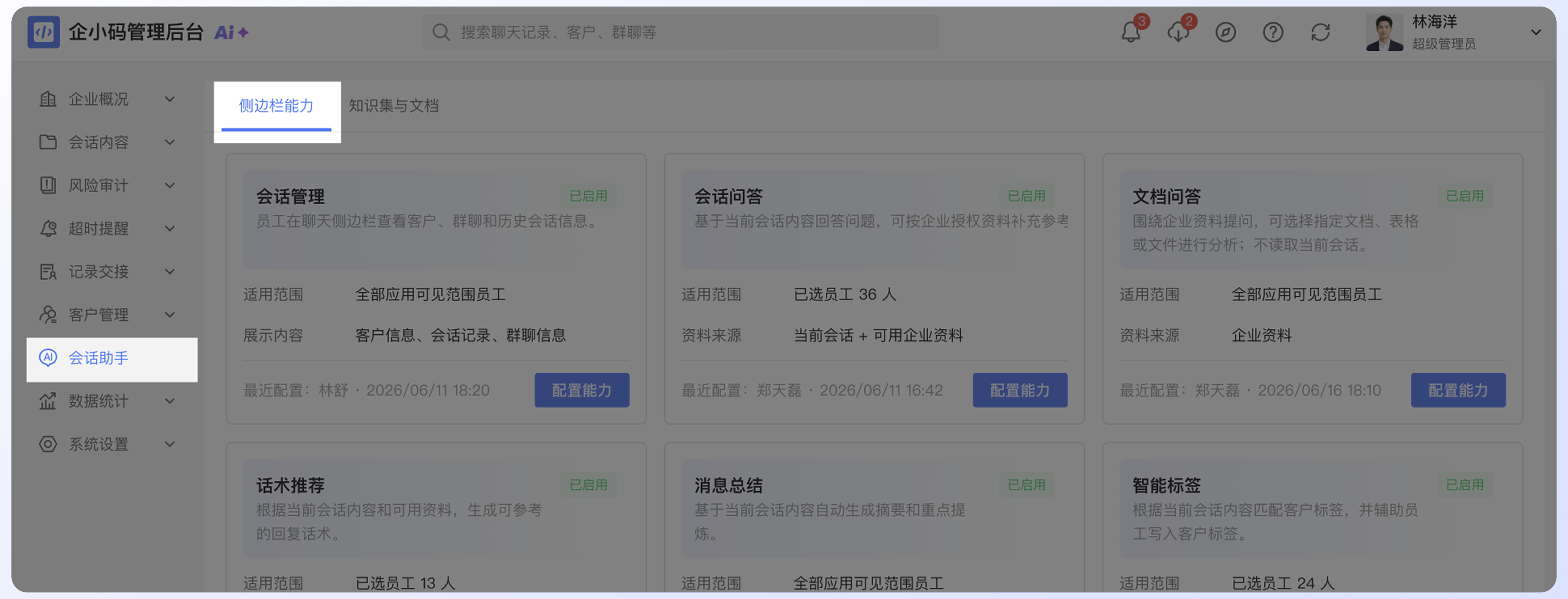The image size is (1568, 599).
Task: Click '已选员工 24 人' value
Action: pos(1283,583)
